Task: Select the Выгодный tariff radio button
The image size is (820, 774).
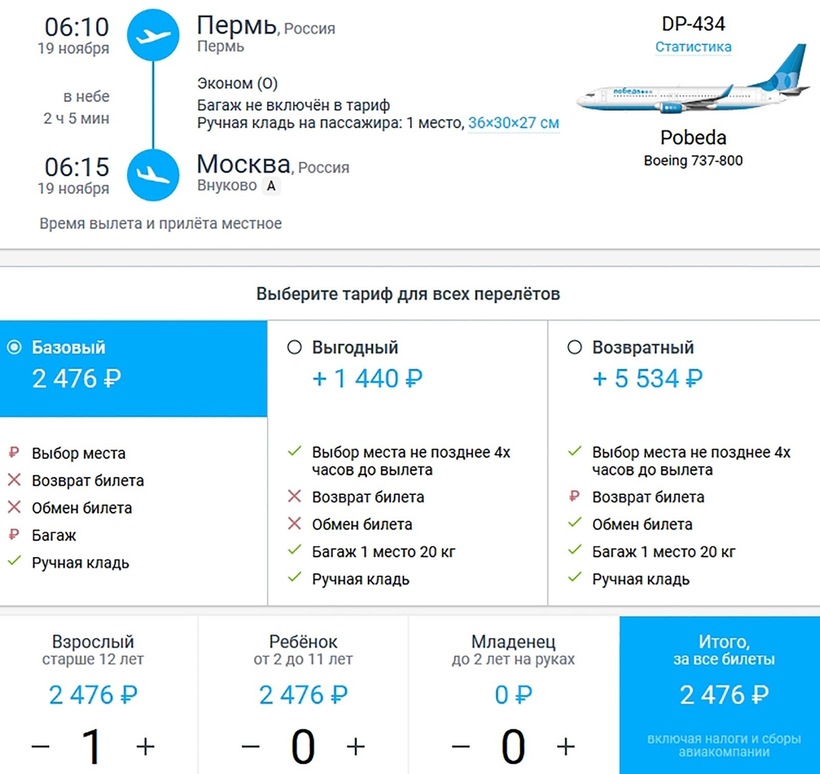Action: pos(294,348)
